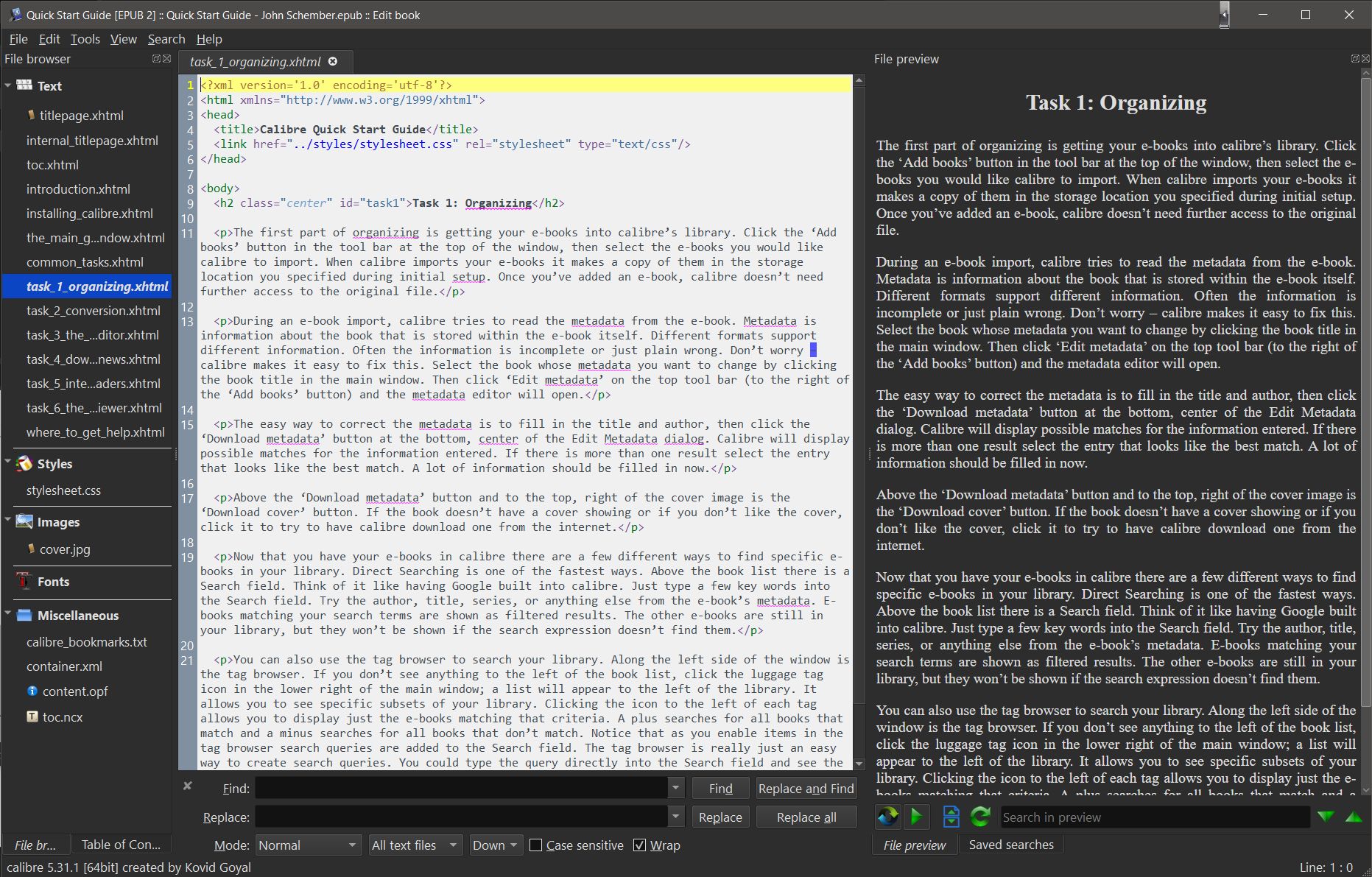This screenshot has width=1372, height=877.
Task: Float the File preview panel
Action: (1355, 59)
